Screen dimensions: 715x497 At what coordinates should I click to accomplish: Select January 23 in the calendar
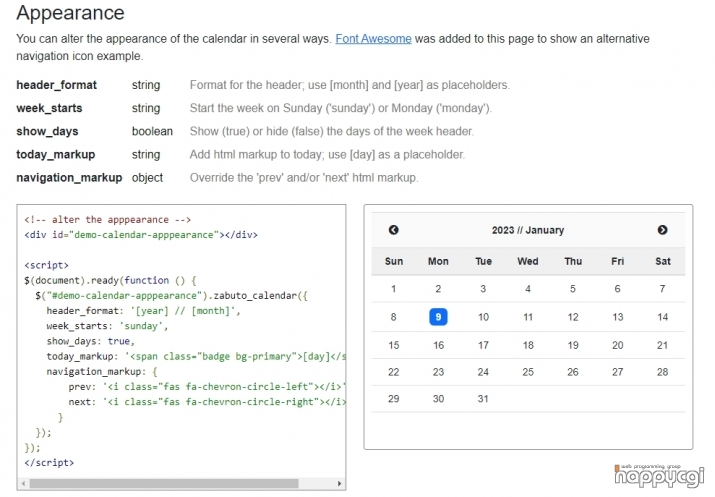coord(438,372)
